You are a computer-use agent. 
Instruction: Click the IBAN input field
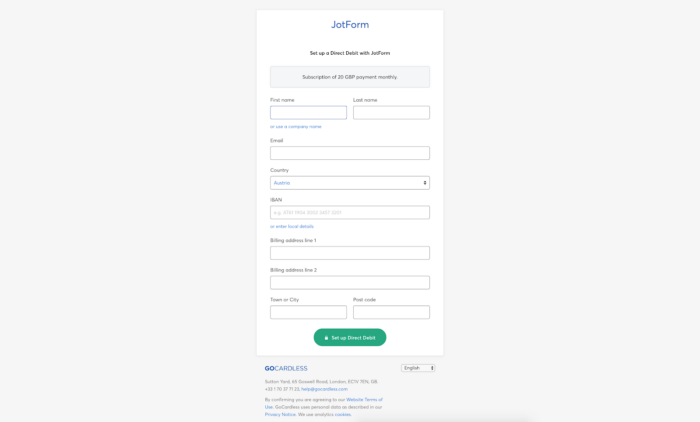click(x=350, y=213)
